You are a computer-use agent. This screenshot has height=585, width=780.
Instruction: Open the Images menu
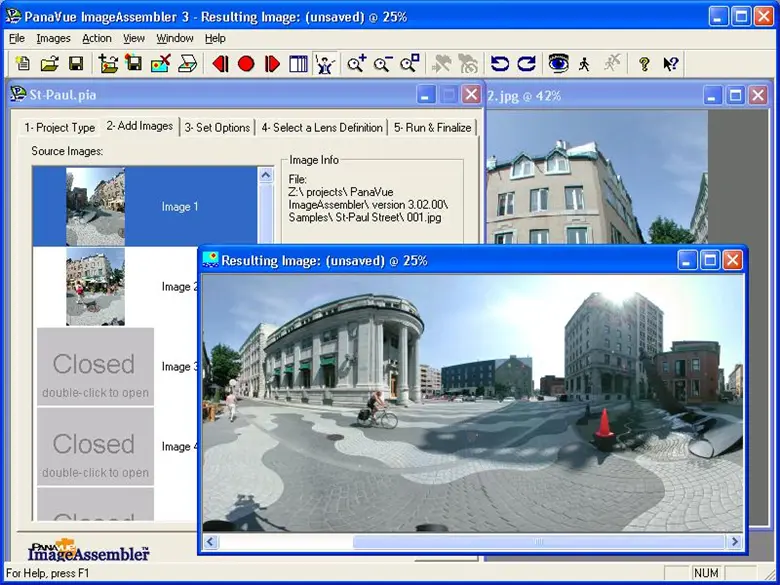pos(53,38)
